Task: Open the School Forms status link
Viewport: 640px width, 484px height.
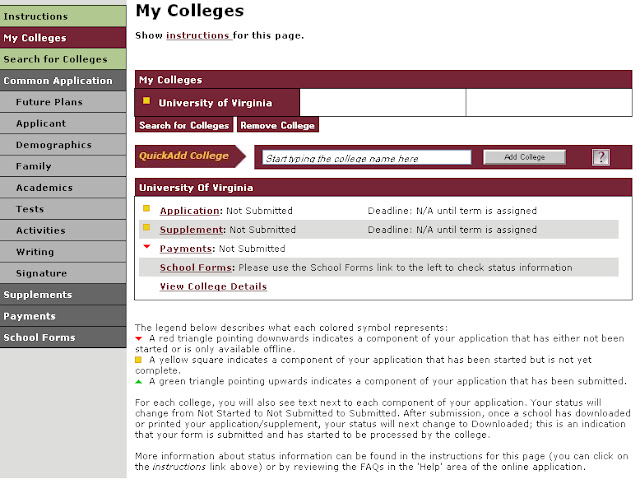Action: coord(197,268)
